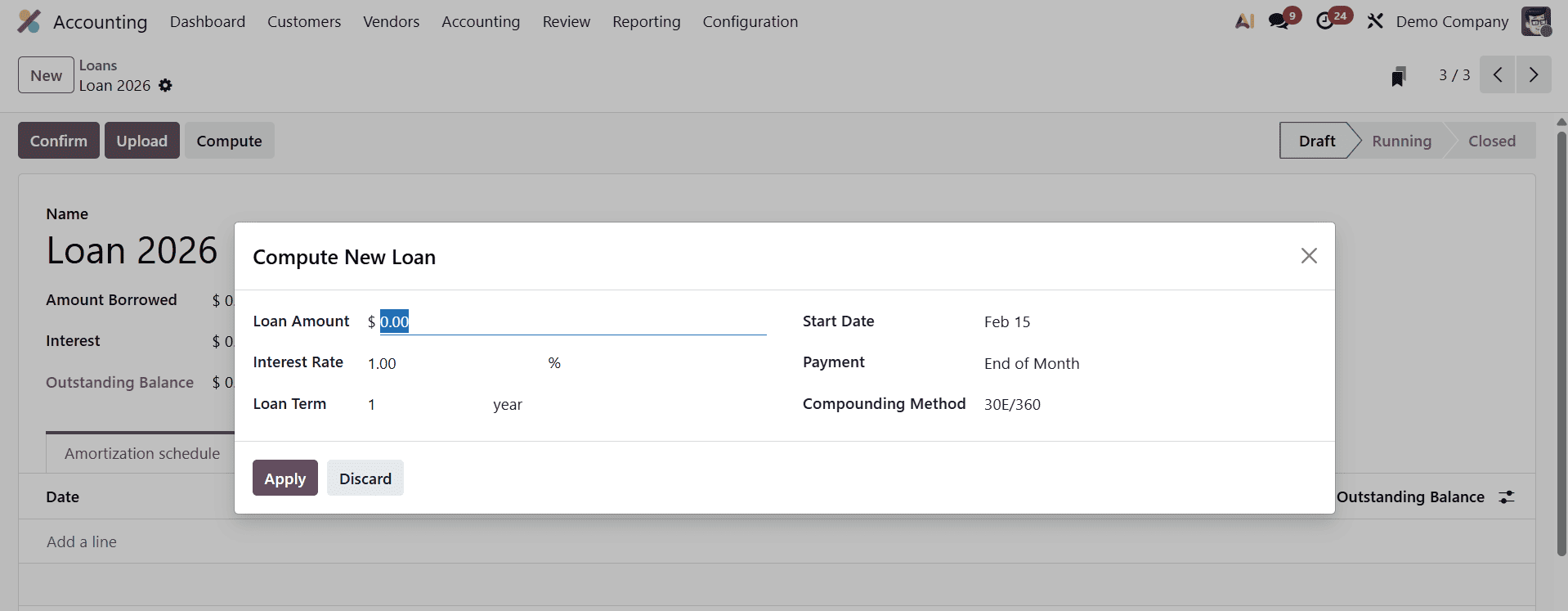Click the Demo Company switcher
1568x611 pixels.
[x=1452, y=22]
